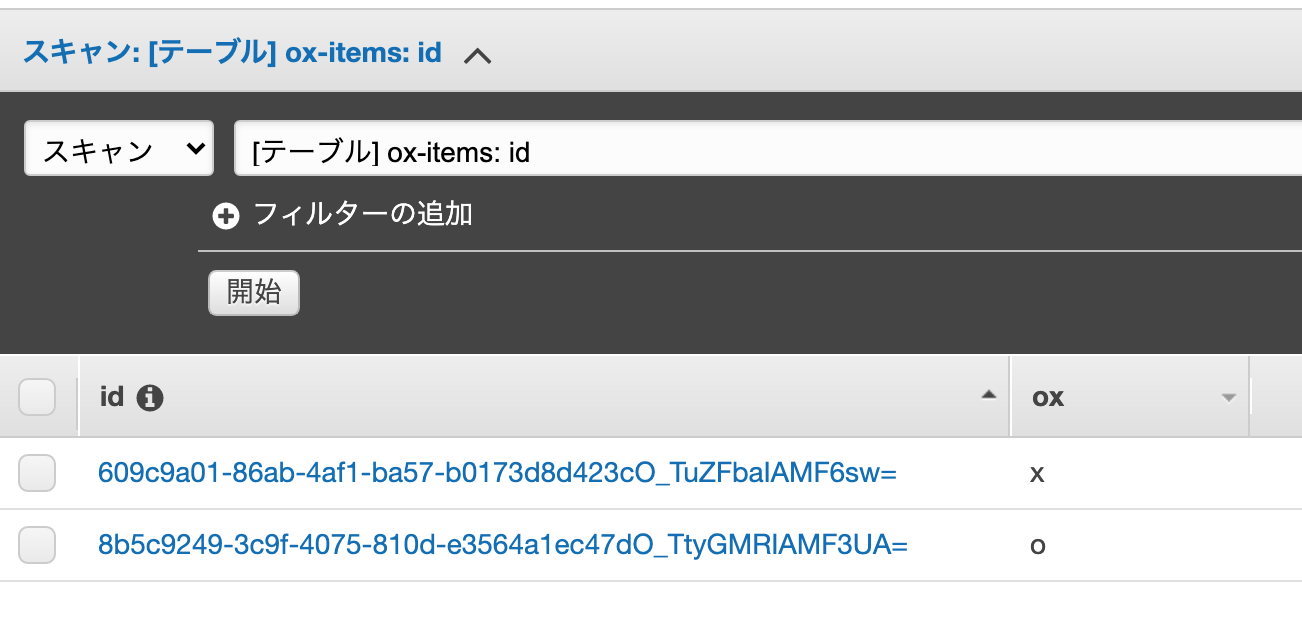1302x644 pixels.
Task: Click the 開始 button
Action: coord(254,293)
